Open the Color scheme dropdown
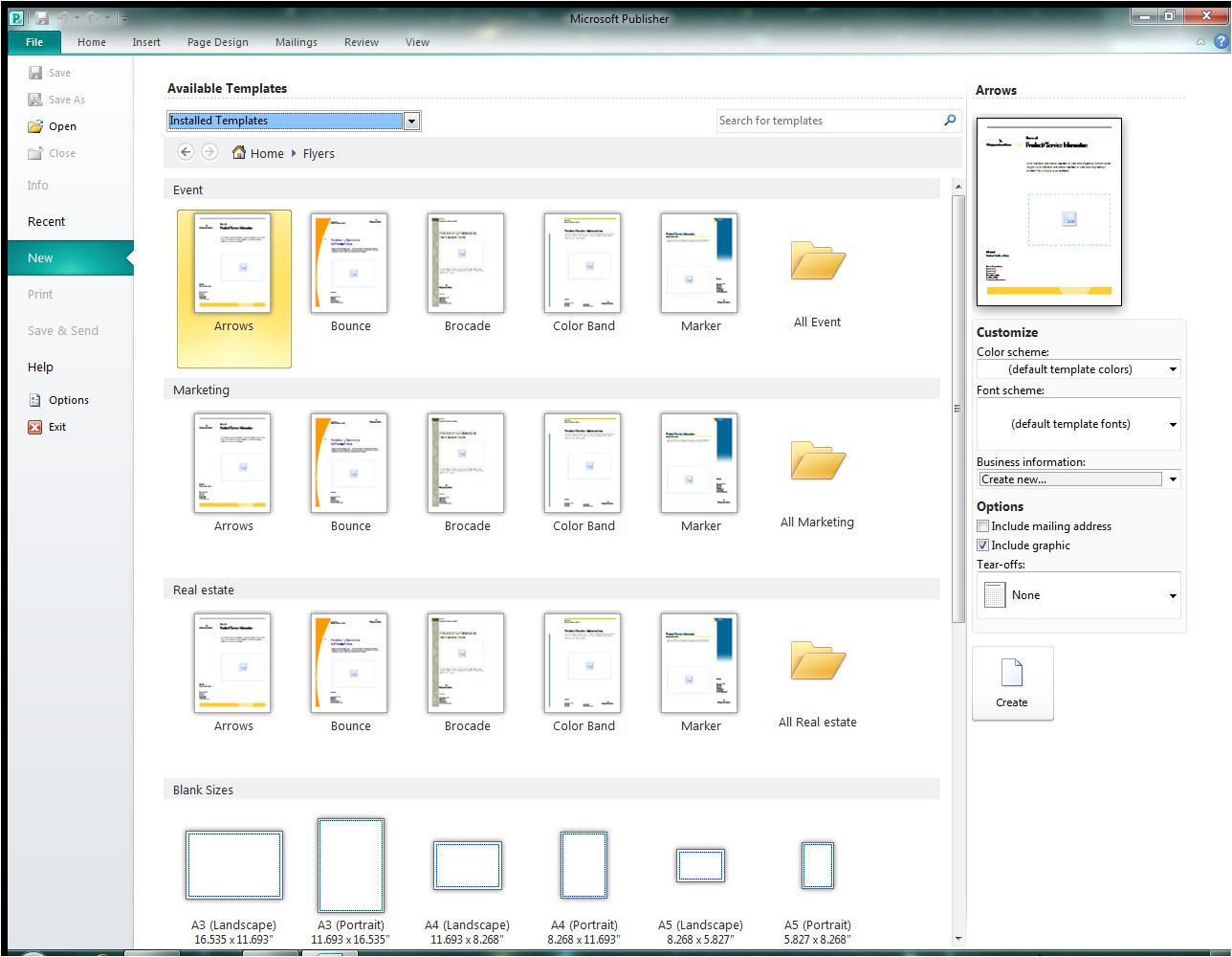Screen dimensions: 1232x957 1173,369
